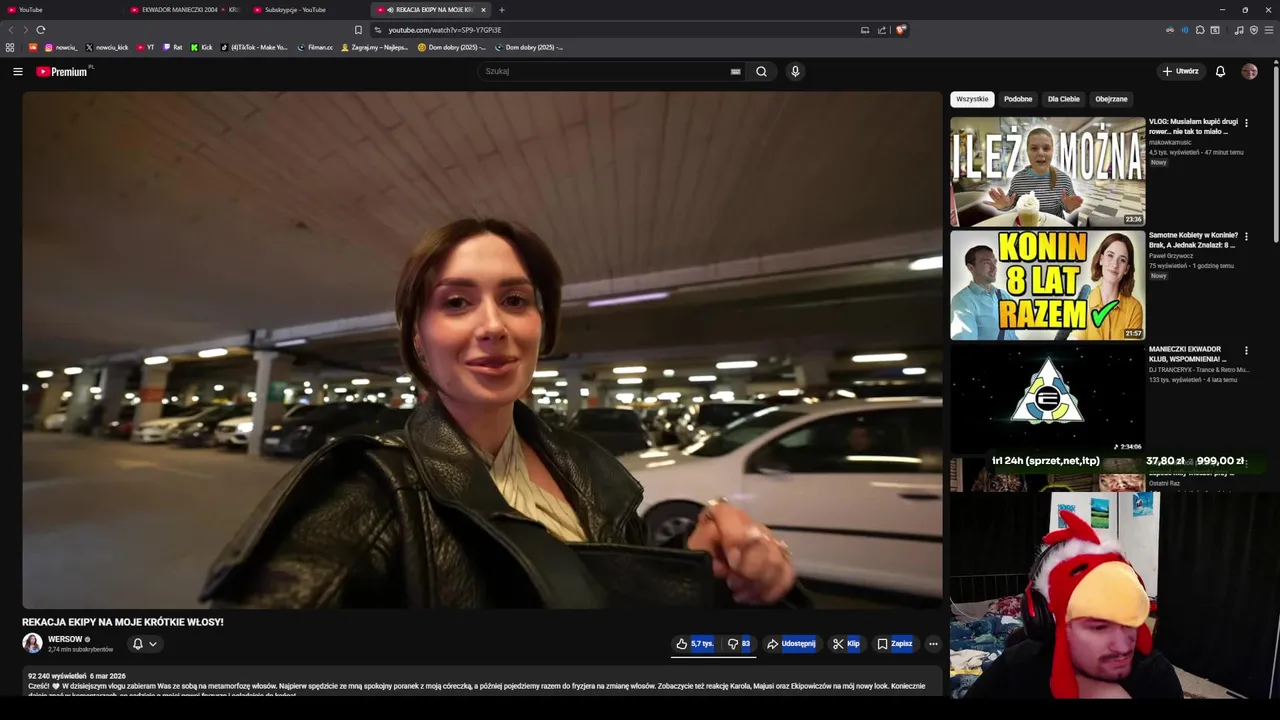Open the options menu for the VLOG rower video
The width and height of the screenshot is (1280, 720).
pos(1246,123)
